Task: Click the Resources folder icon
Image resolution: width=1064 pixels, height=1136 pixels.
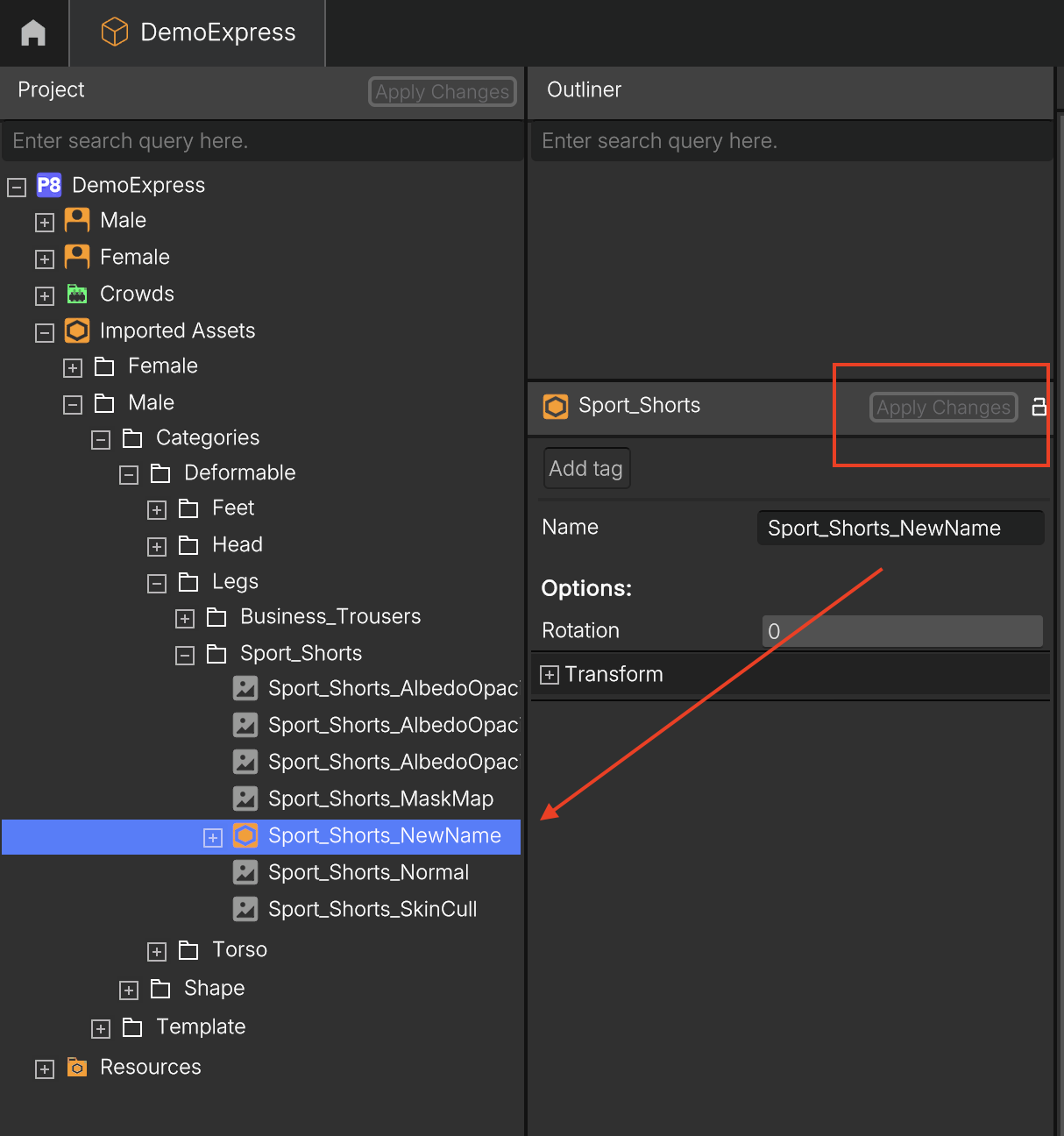Action: tap(77, 1067)
